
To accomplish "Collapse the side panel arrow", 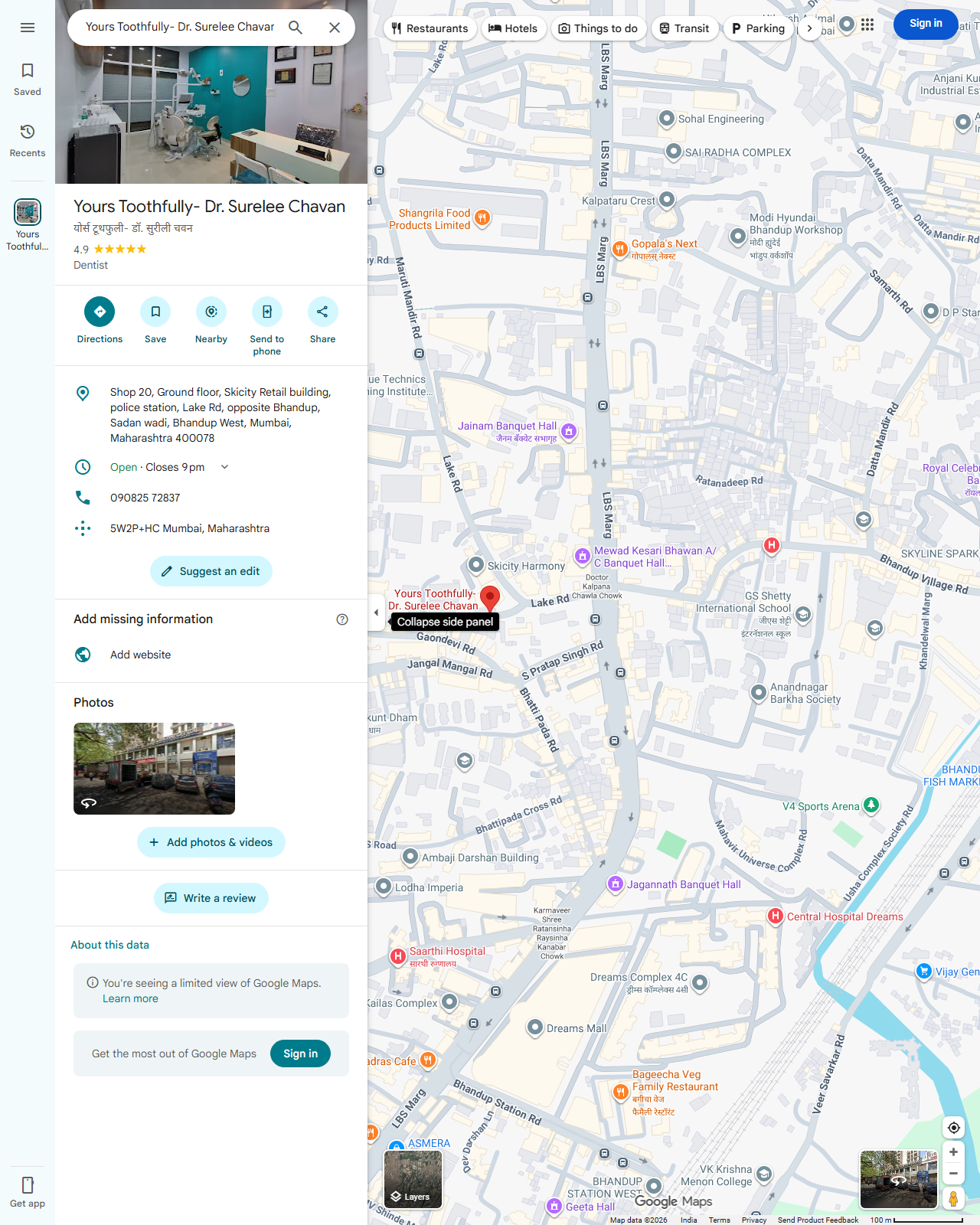I will [x=376, y=612].
